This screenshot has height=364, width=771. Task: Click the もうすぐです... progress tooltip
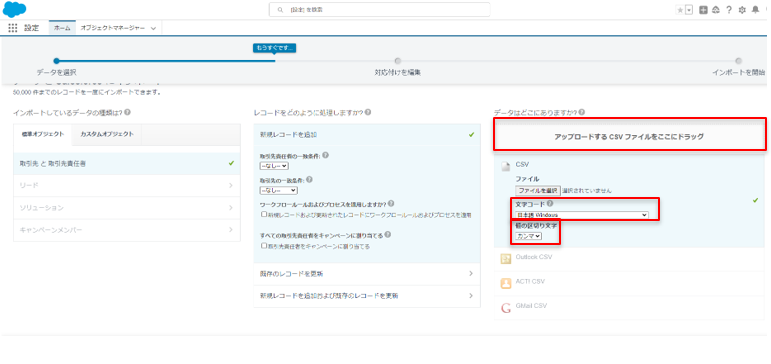point(274,48)
